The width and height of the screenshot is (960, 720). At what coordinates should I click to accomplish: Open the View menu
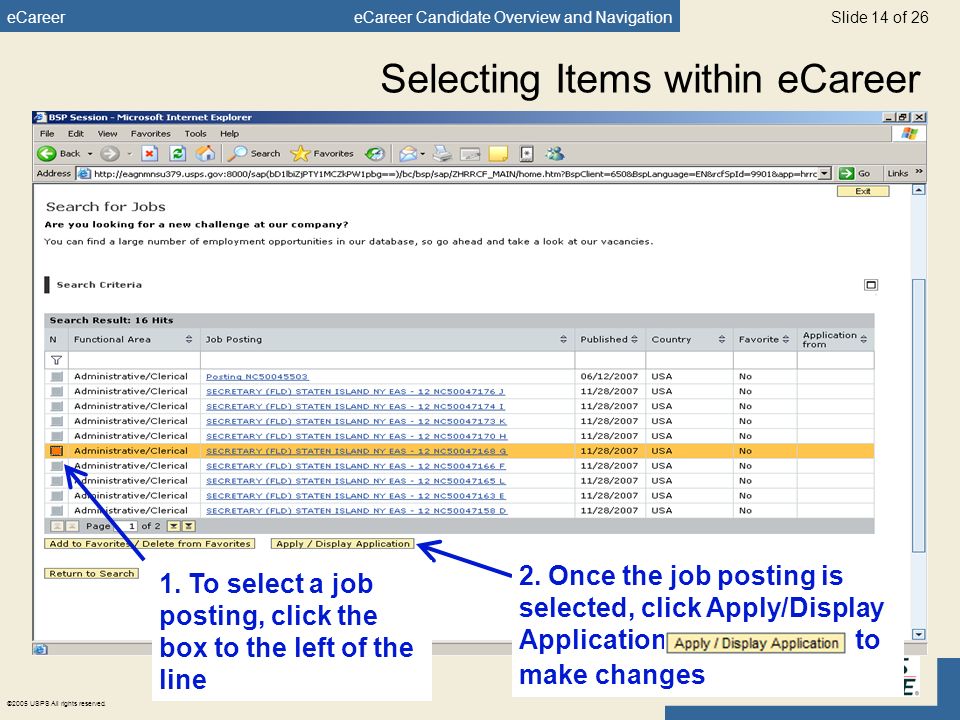(107, 133)
